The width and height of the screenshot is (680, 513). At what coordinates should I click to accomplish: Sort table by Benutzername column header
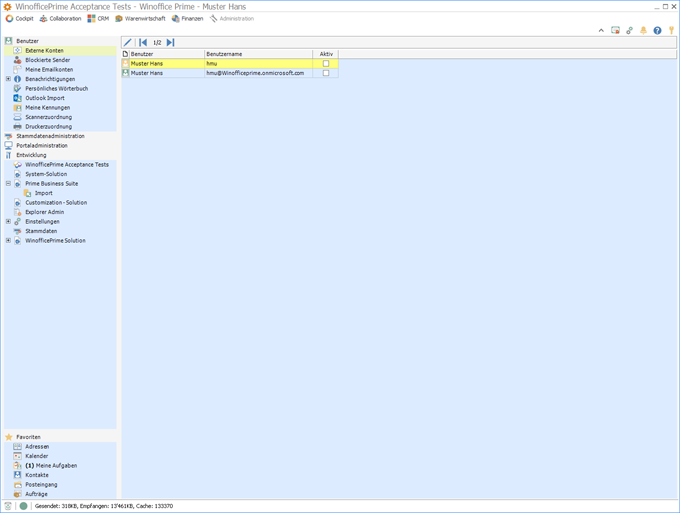pyautogui.click(x=257, y=54)
